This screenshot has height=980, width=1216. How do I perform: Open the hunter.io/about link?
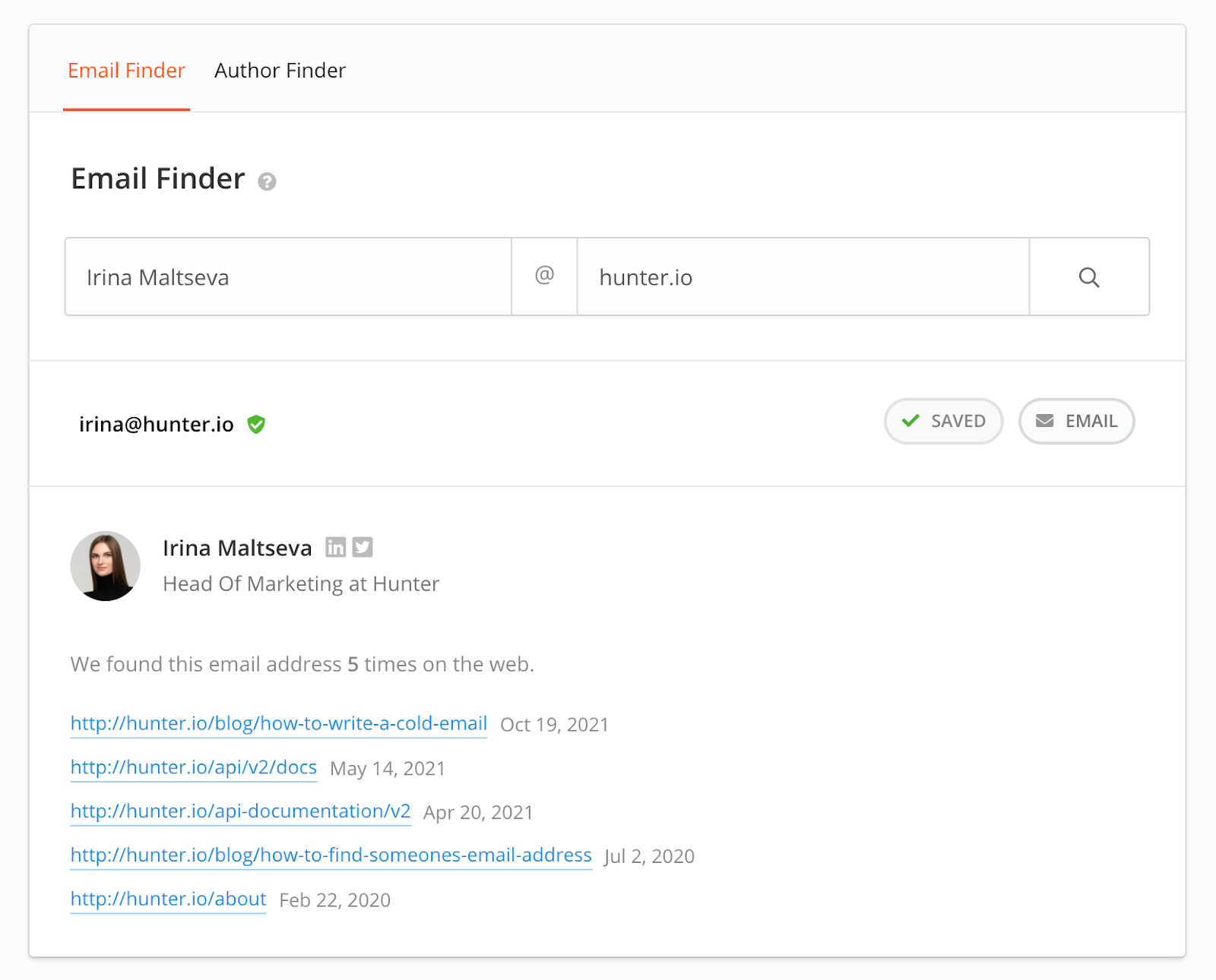tap(169, 899)
